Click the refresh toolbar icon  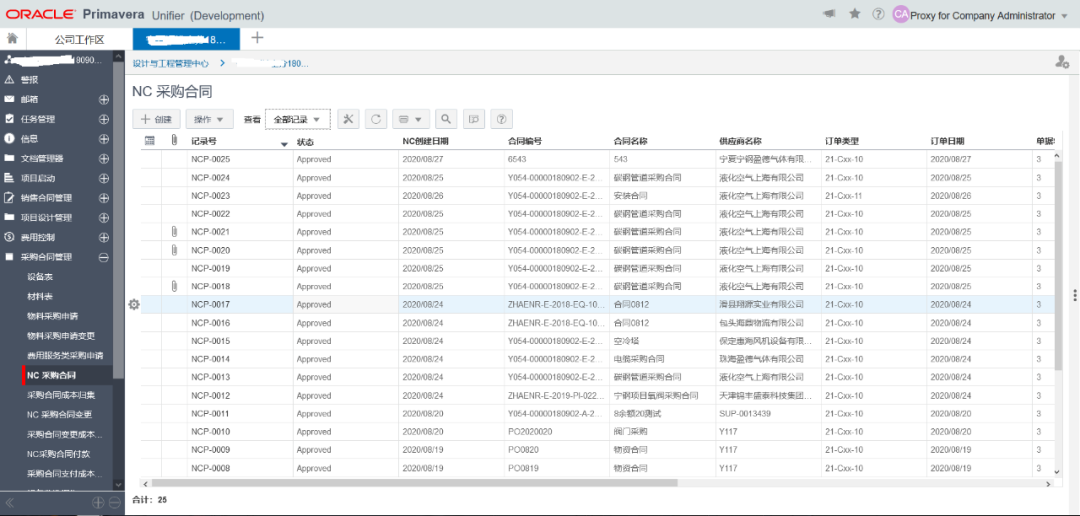click(x=375, y=119)
